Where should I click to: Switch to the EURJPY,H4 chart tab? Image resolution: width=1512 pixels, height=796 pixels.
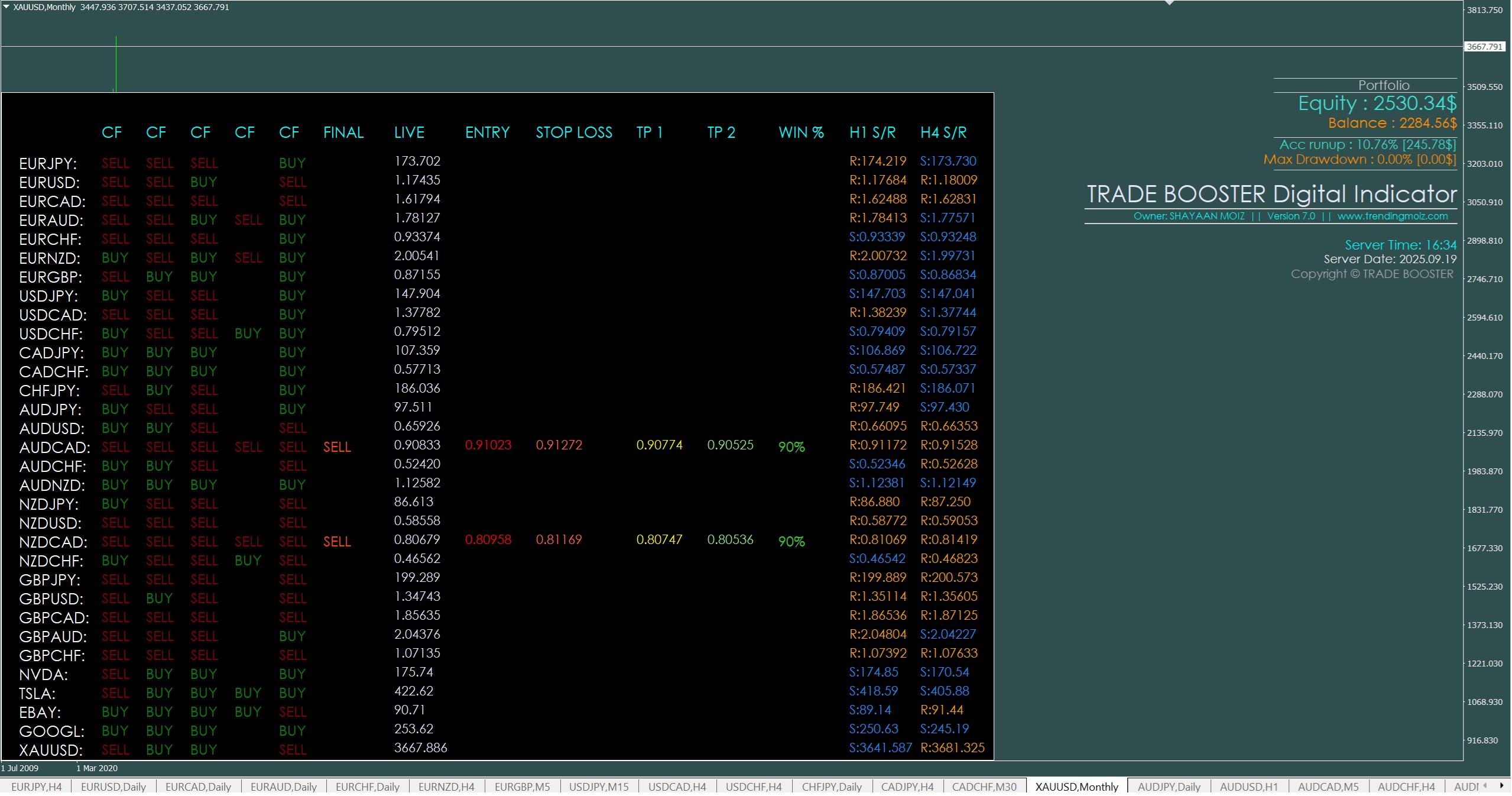36,787
